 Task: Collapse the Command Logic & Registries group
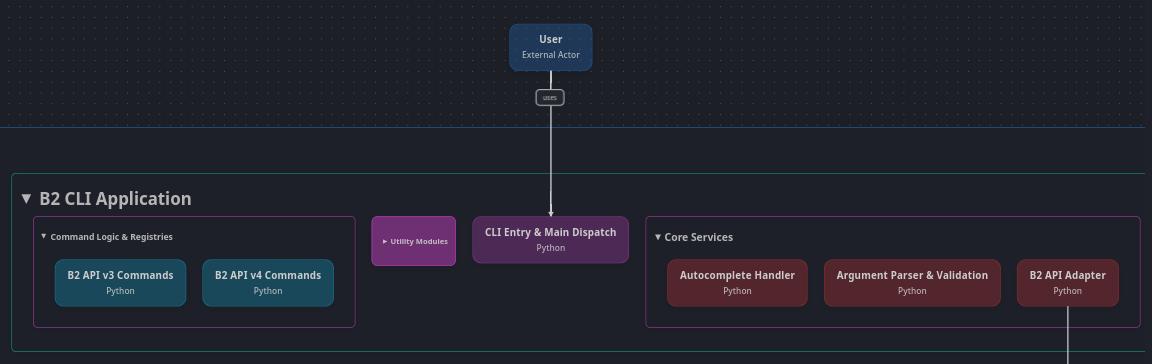tap(44, 236)
